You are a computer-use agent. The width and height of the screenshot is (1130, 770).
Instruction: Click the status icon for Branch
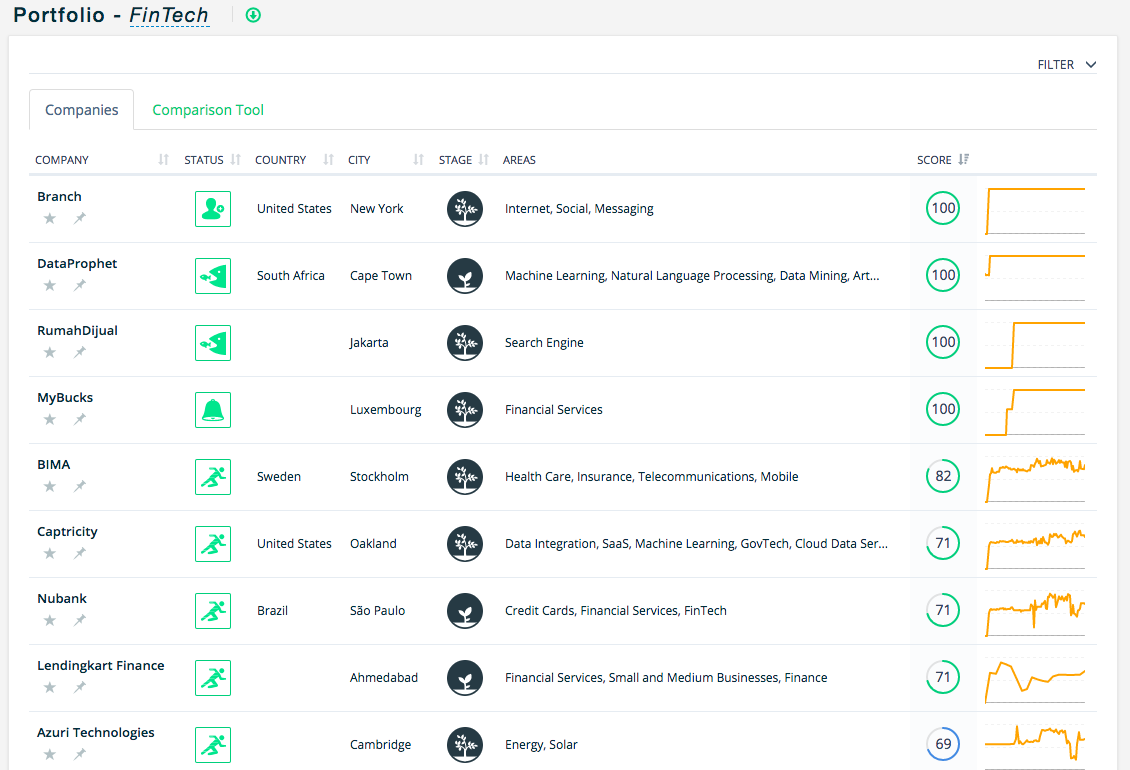[x=212, y=209]
